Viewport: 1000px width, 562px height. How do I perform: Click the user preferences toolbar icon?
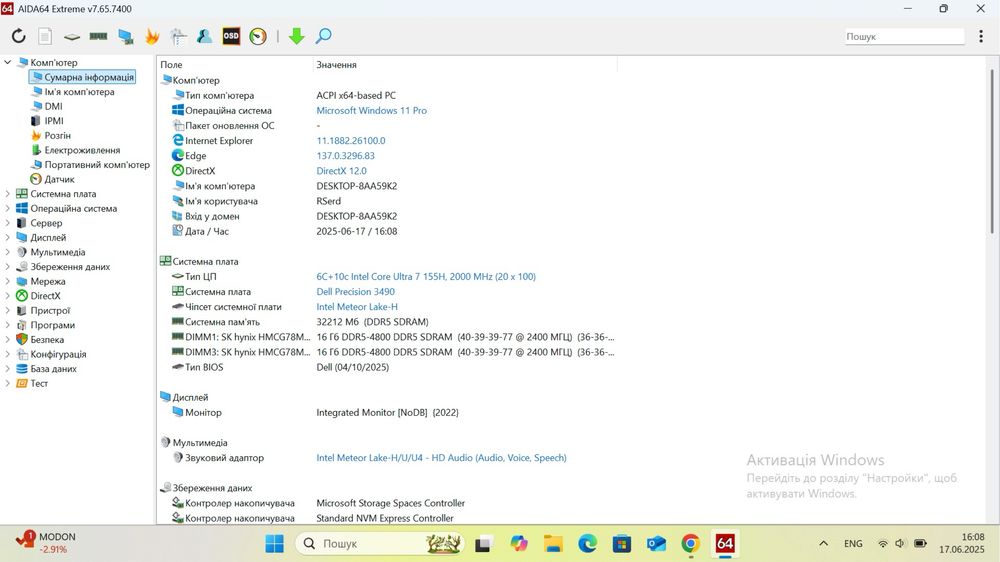tap(204, 36)
